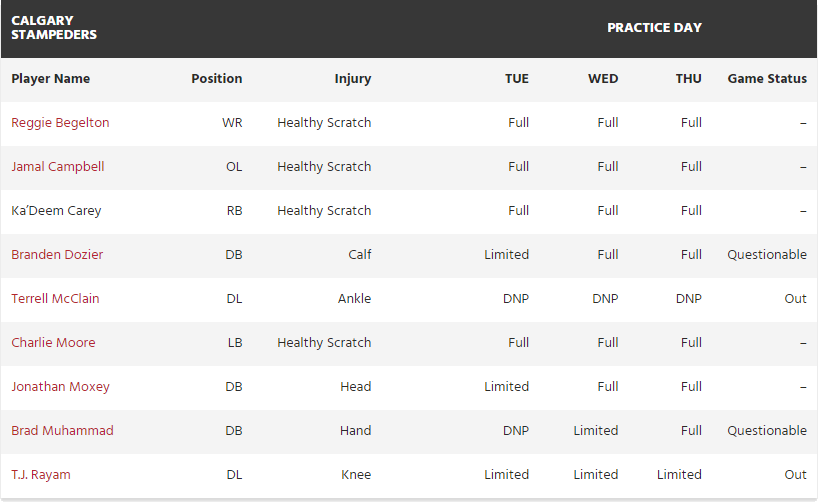Click the Player Name column header
This screenshot has height=502, width=818.
pos(51,79)
